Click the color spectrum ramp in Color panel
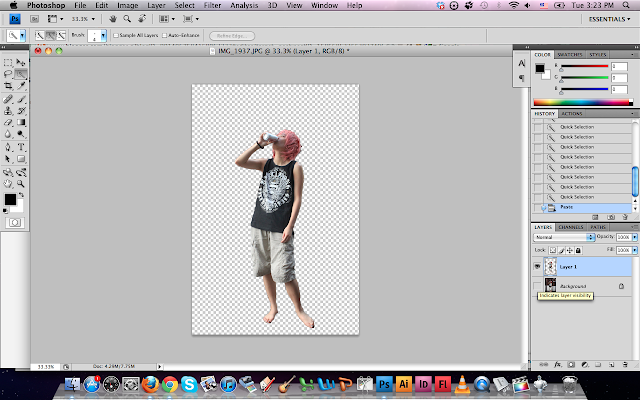This screenshot has height=400, width=640. pos(581,102)
